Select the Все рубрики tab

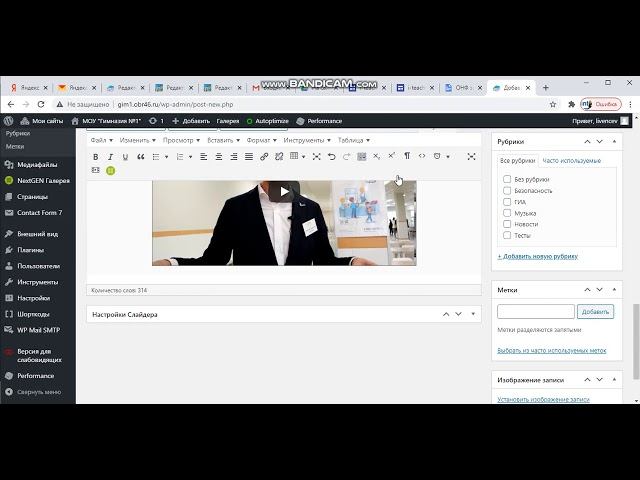pos(518,161)
